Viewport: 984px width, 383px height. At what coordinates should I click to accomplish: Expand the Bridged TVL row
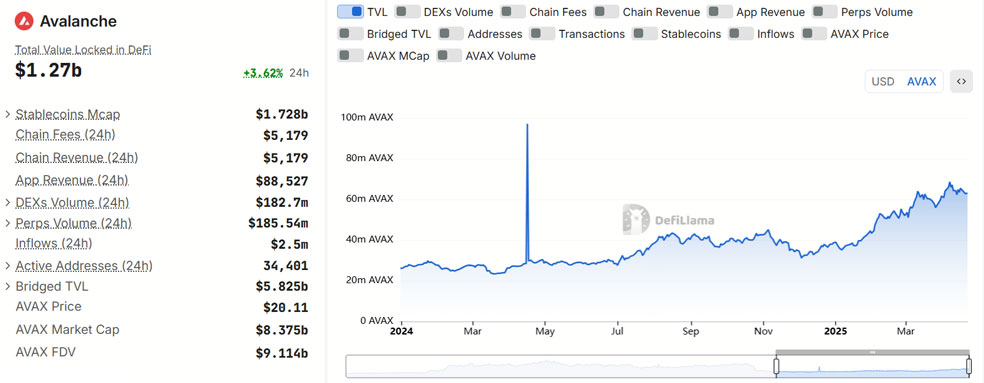[x=8, y=286]
